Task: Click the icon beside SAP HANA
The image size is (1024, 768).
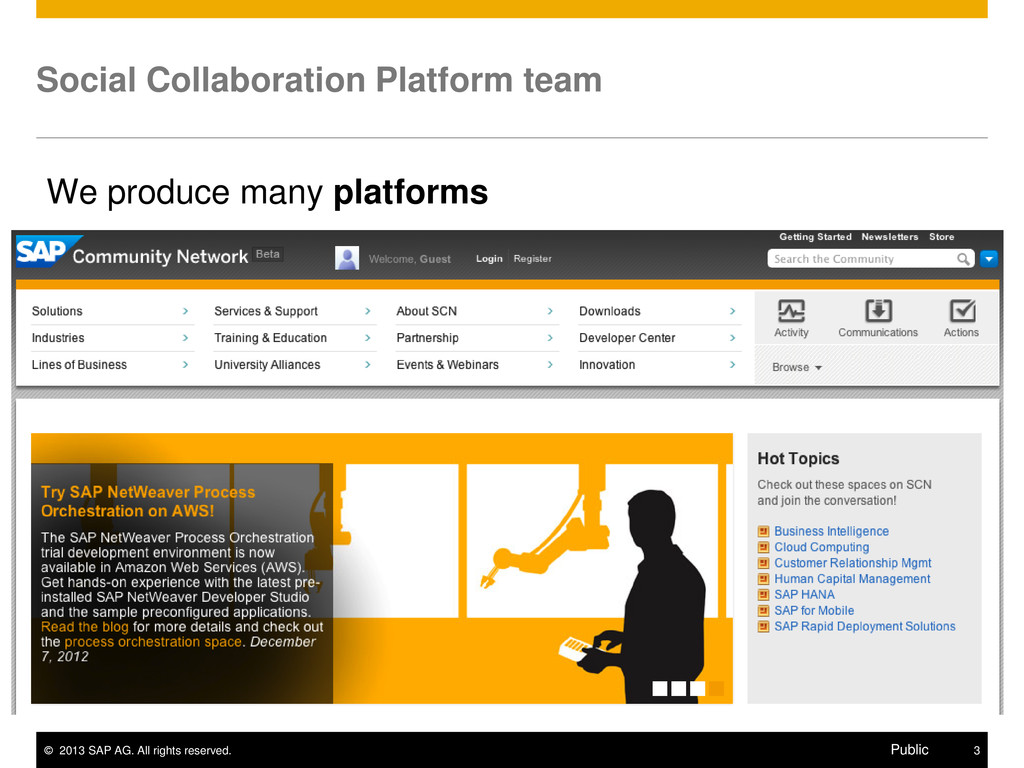Action: point(763,595)
